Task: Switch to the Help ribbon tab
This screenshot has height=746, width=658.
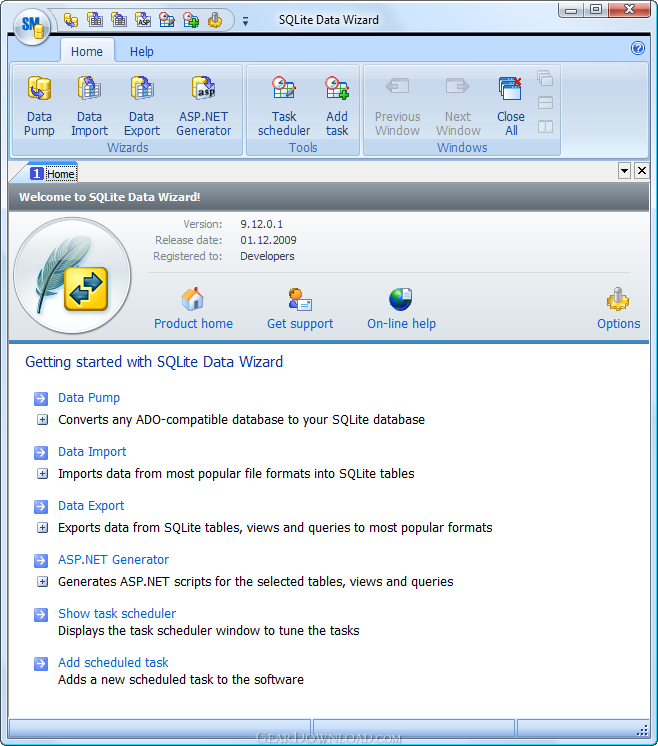Action: pyautogui.click(x=142, y=51)
